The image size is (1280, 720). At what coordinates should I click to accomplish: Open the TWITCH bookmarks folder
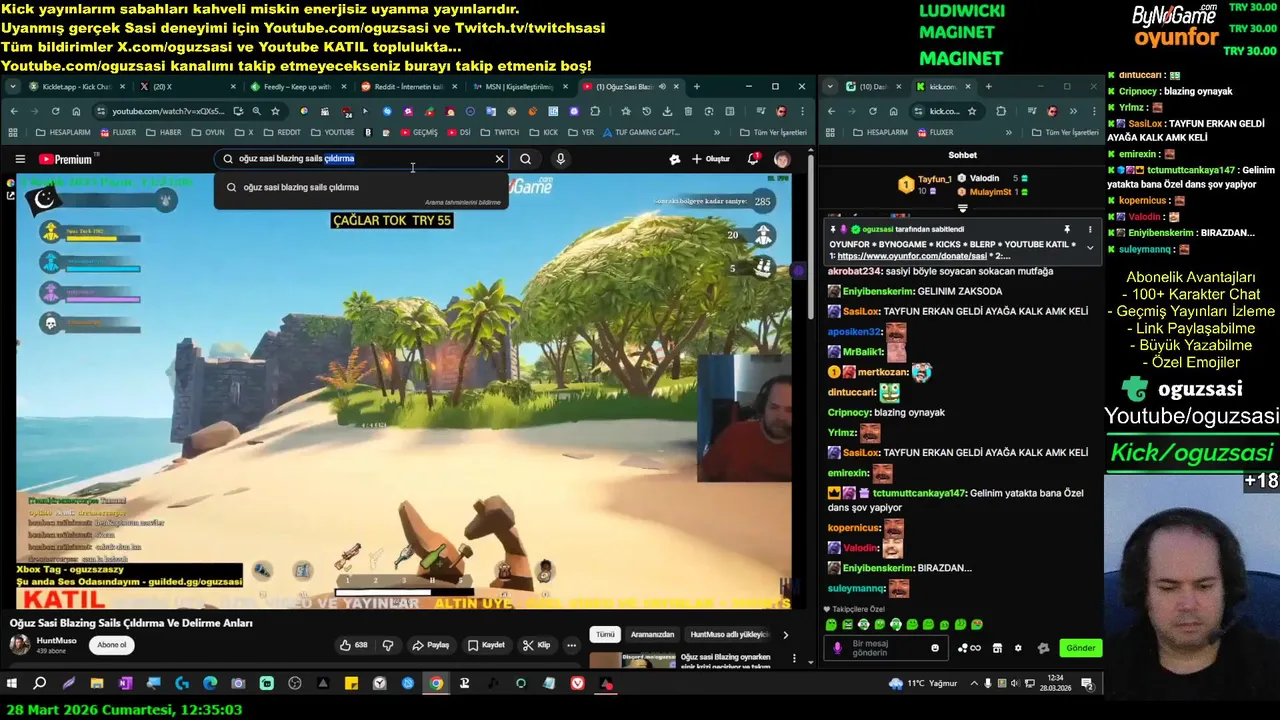[x=500, y=132]
